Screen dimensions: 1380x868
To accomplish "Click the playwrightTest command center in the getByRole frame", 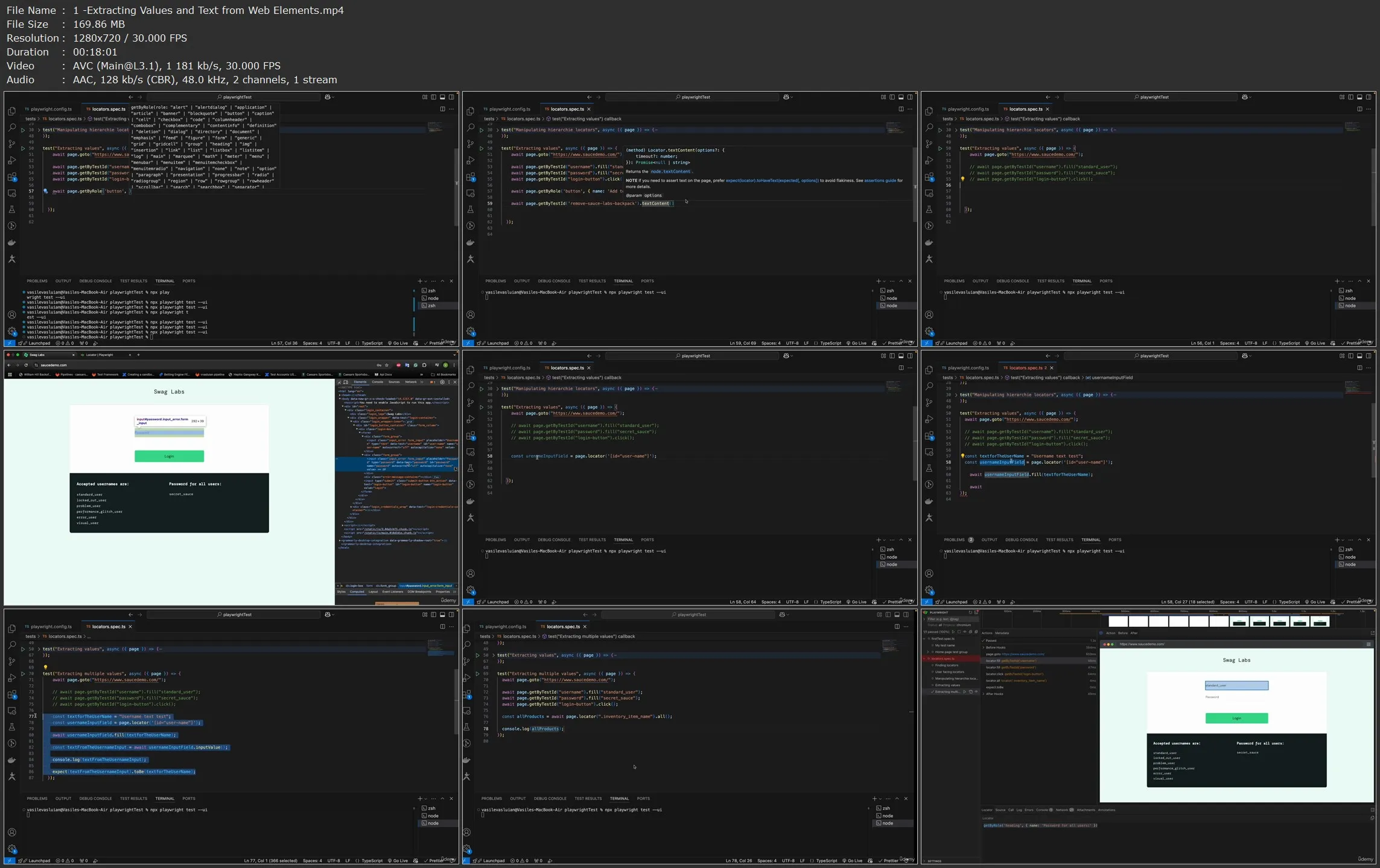I will [234, 97].
